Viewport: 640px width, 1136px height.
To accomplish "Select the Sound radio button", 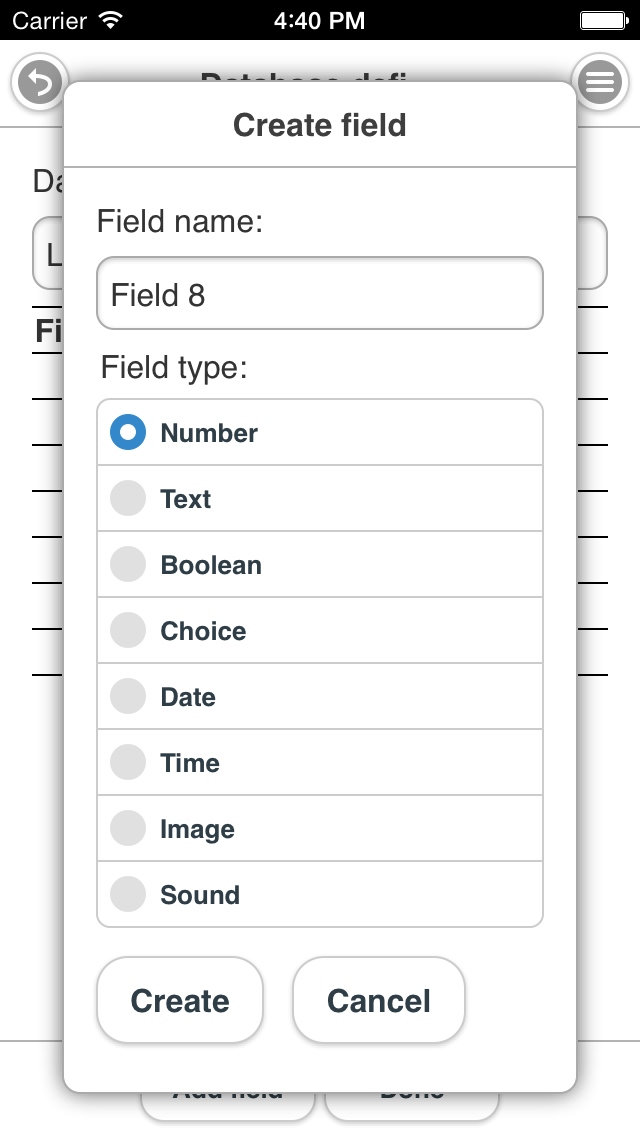I will coord(128,895).
